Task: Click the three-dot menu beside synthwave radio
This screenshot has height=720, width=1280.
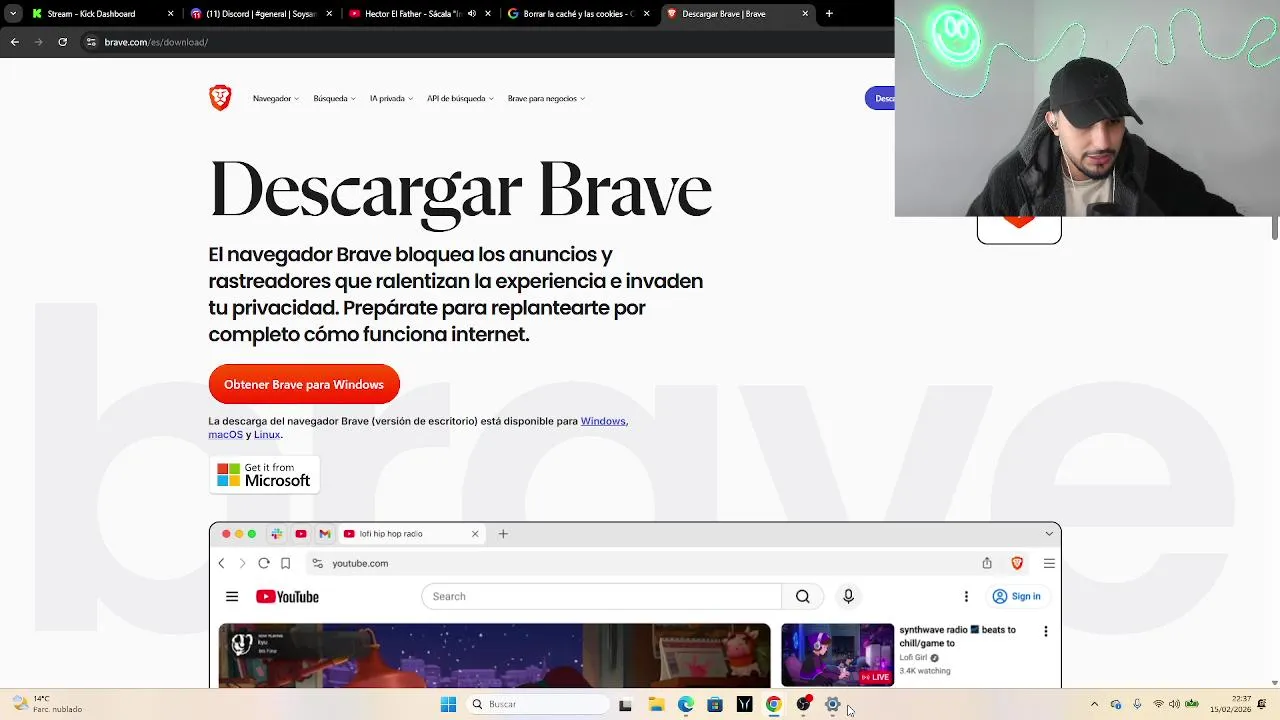Action: [1046, 631]
